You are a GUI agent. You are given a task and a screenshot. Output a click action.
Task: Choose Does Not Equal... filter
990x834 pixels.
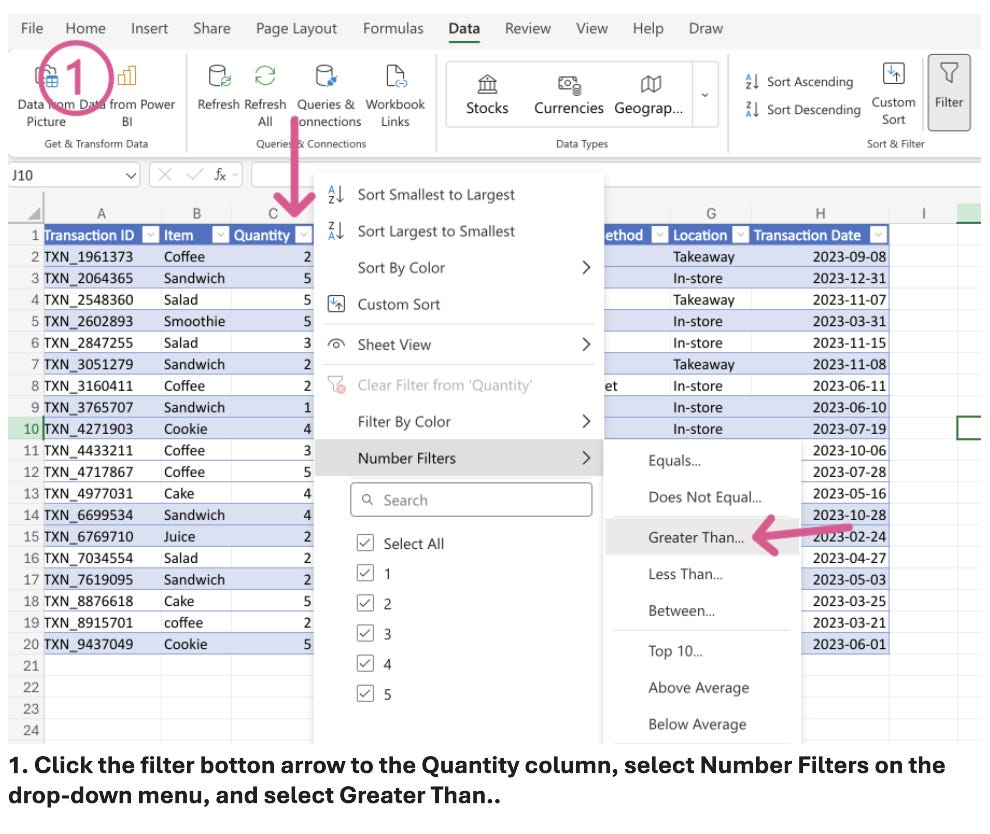click(x=705, y=497)
